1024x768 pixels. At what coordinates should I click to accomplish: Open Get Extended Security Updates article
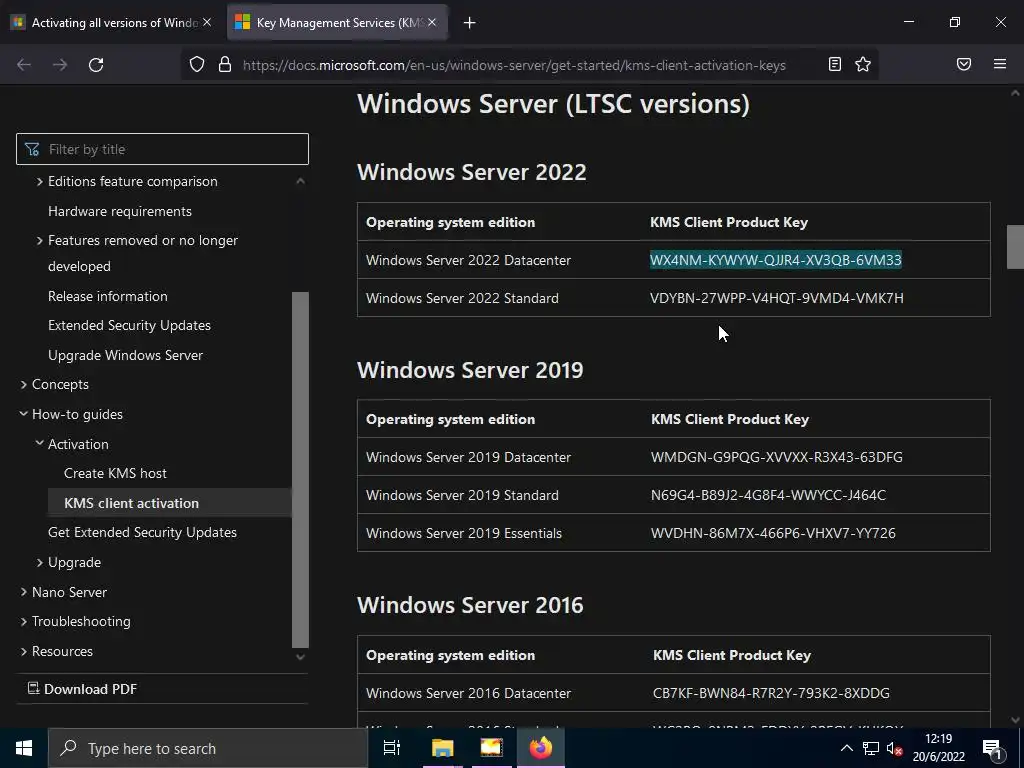[x=142, y=532]
